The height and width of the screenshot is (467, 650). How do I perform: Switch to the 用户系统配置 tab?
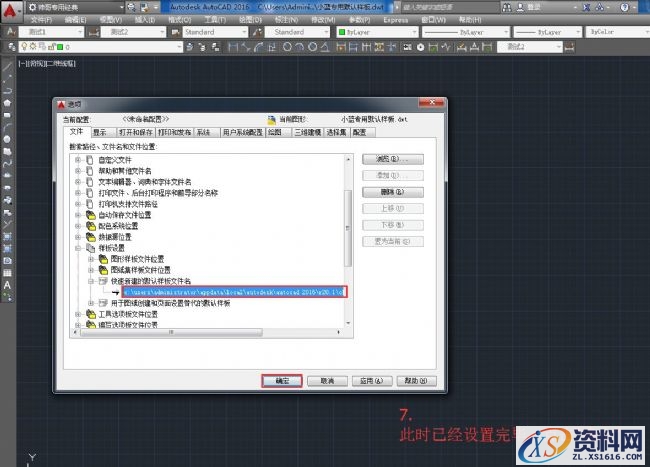(x=243, y=132)
